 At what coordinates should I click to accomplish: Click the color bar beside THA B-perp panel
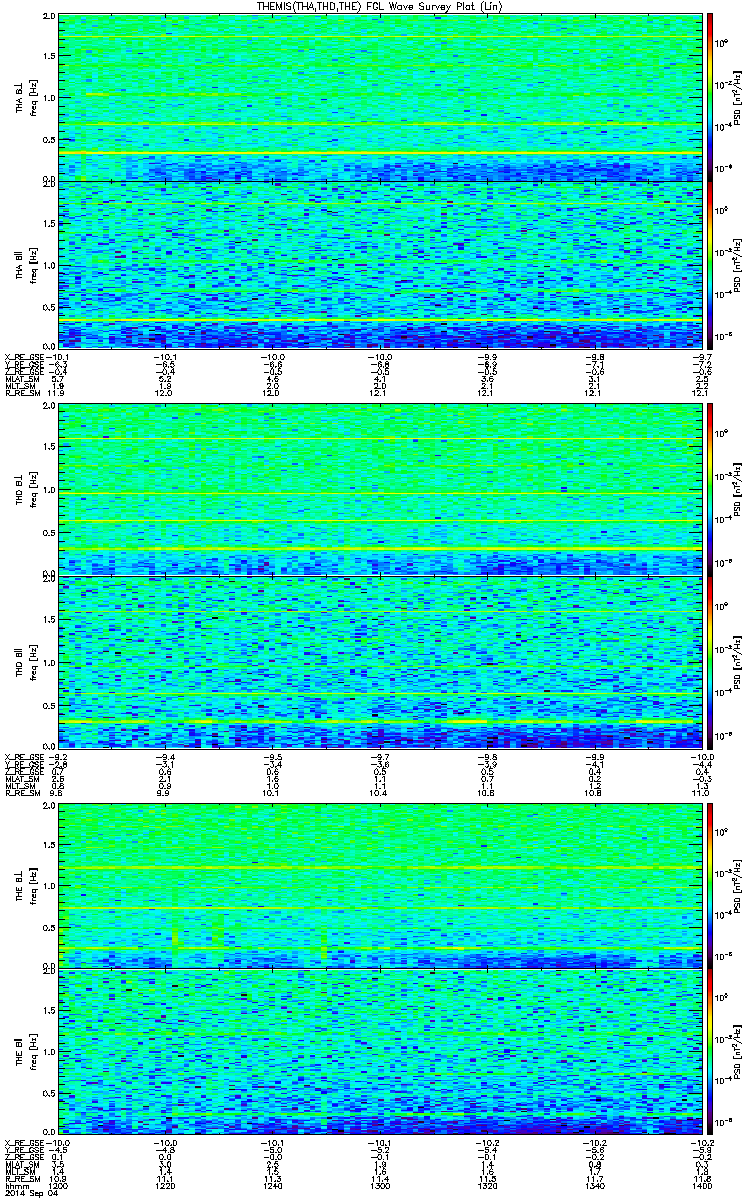pyautogui.click(x=710, y=97)
